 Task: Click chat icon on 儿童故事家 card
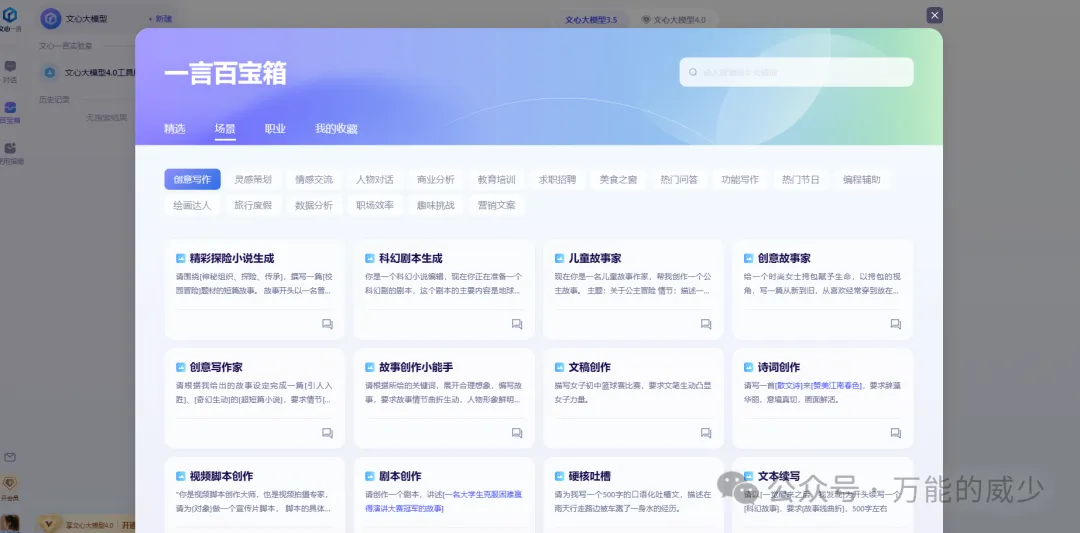click(x=706, y=324)
